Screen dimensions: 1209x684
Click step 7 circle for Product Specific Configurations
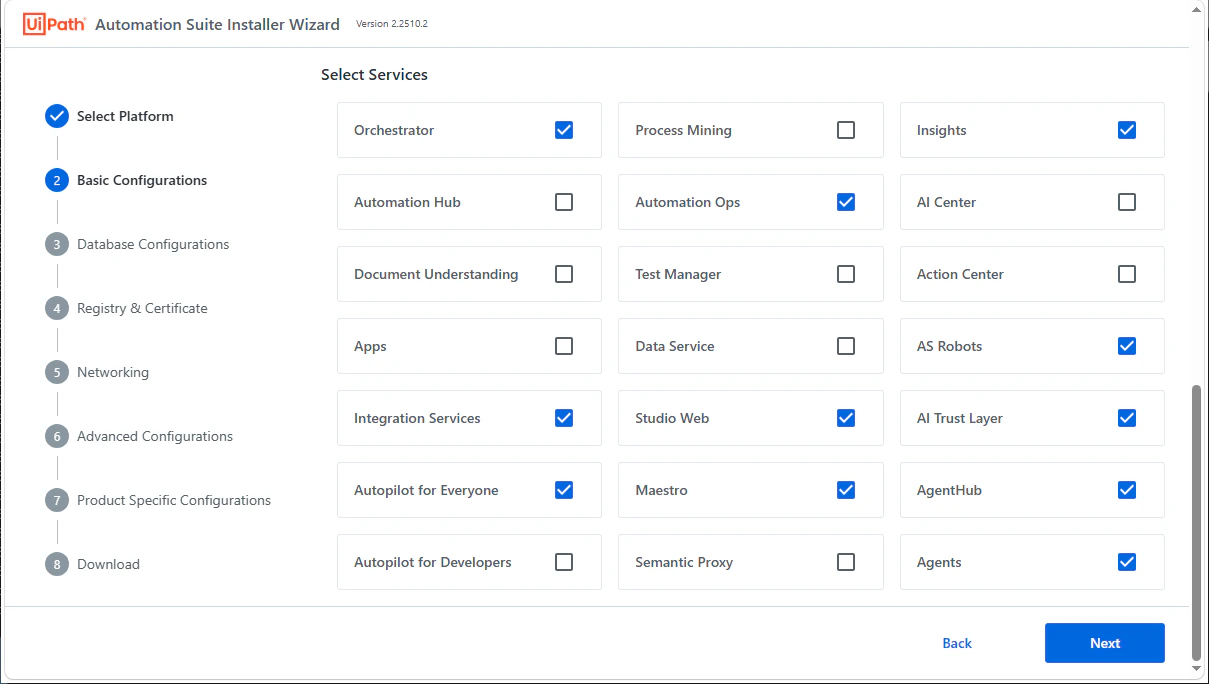(57, 500)
